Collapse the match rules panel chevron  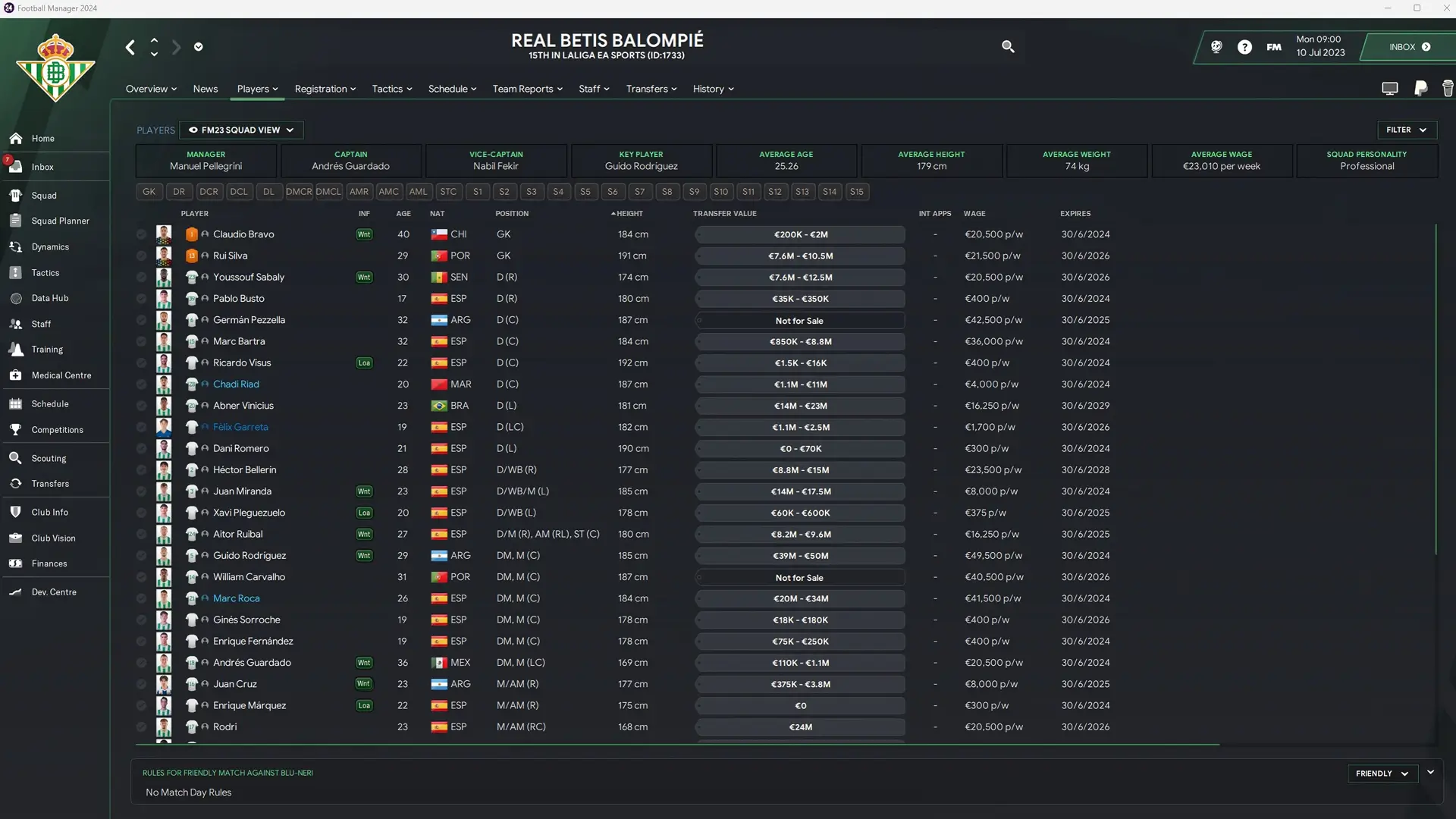[x=1430, y=772]
